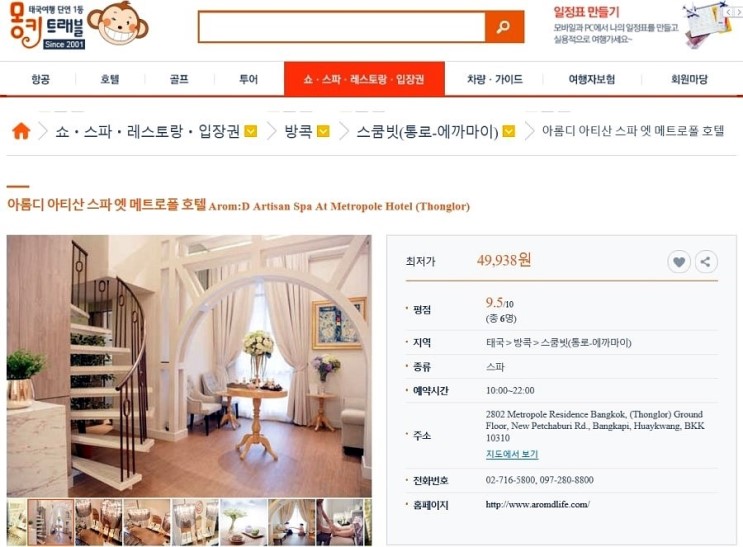Image resolution: width=743 pixels, height=547 pixels.
Task: Click the 지도에서 보기 map link
Action: [512, 454]
